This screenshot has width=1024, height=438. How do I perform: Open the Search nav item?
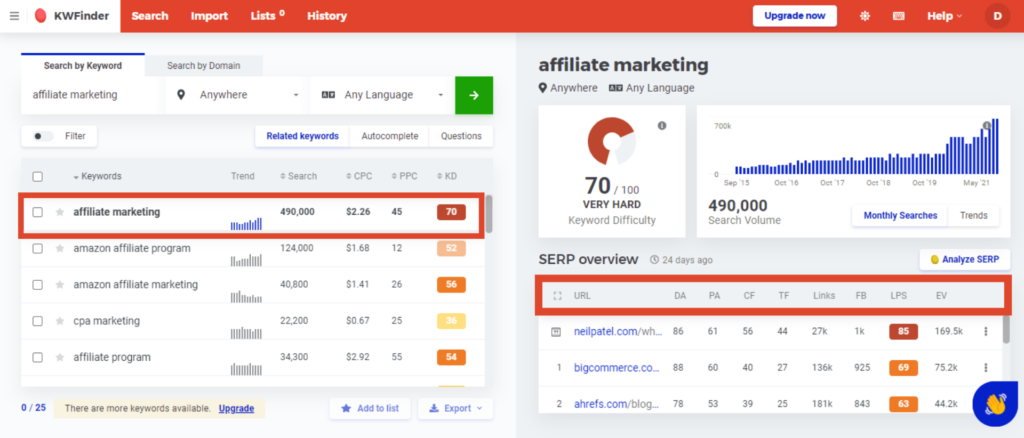click(x=150, y=16)
